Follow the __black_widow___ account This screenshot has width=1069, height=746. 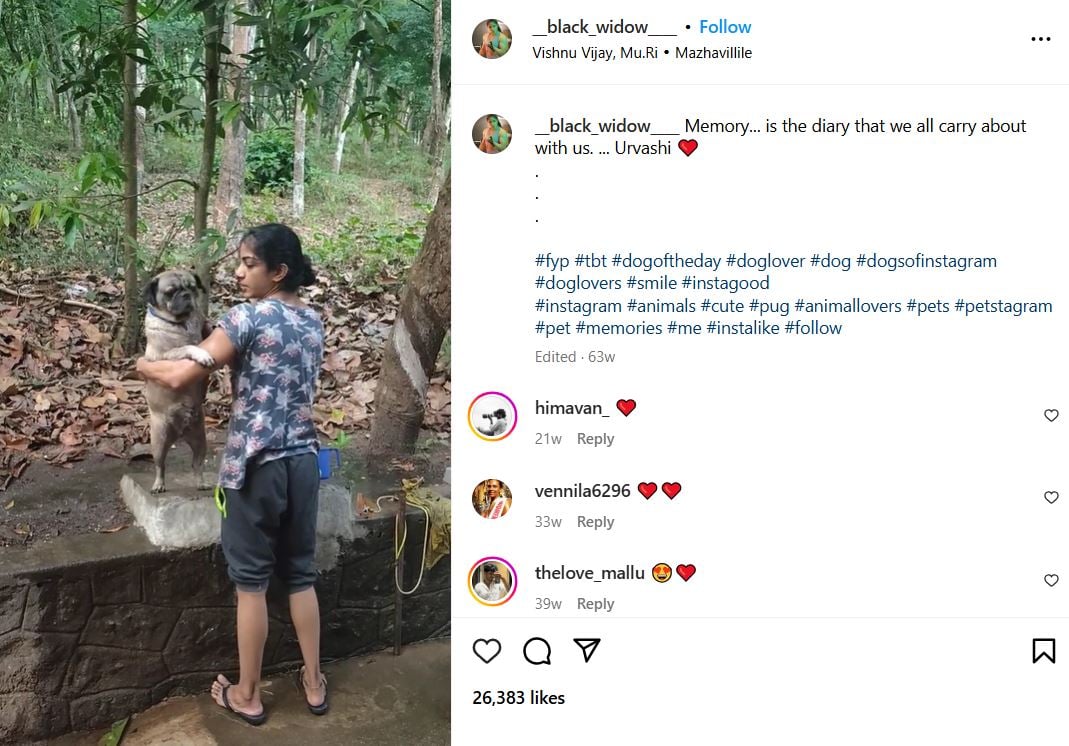(x=725, y=27)
